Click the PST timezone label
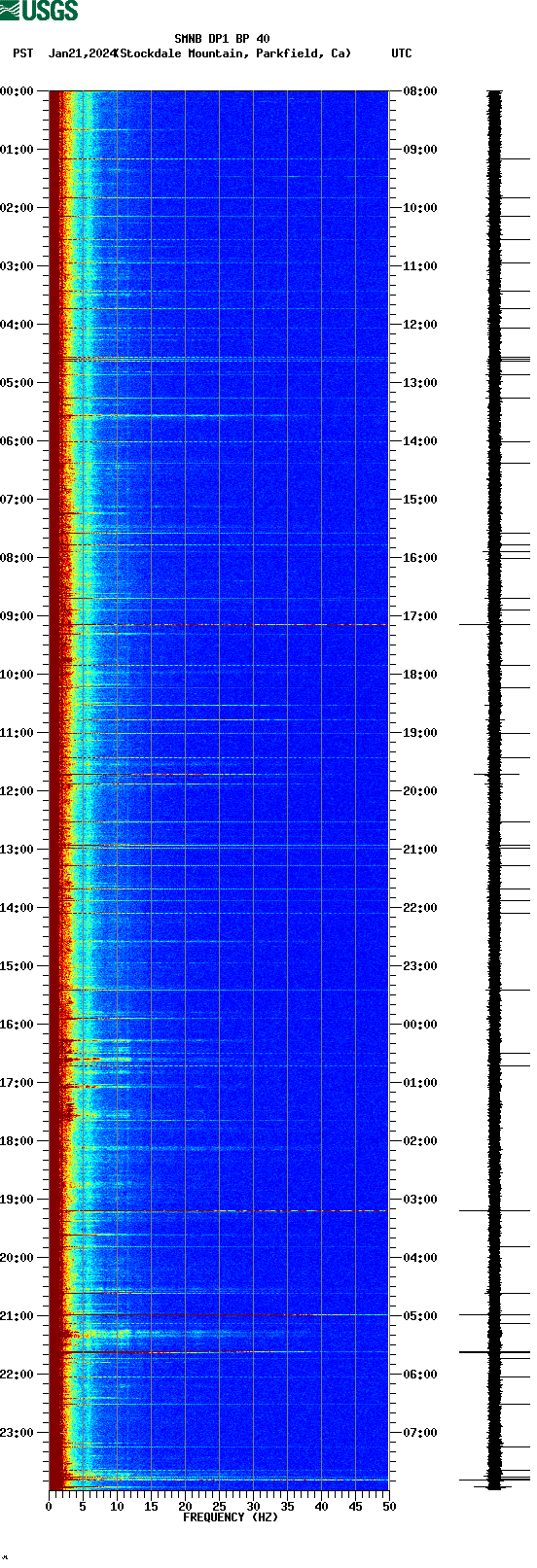 pyautogui.click(x=23, y=53)
